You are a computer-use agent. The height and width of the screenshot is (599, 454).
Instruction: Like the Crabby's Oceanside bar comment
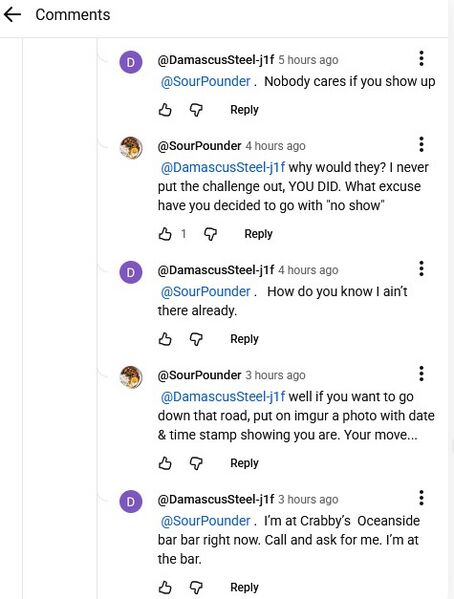pyautogui.click(x=165, y=587)
